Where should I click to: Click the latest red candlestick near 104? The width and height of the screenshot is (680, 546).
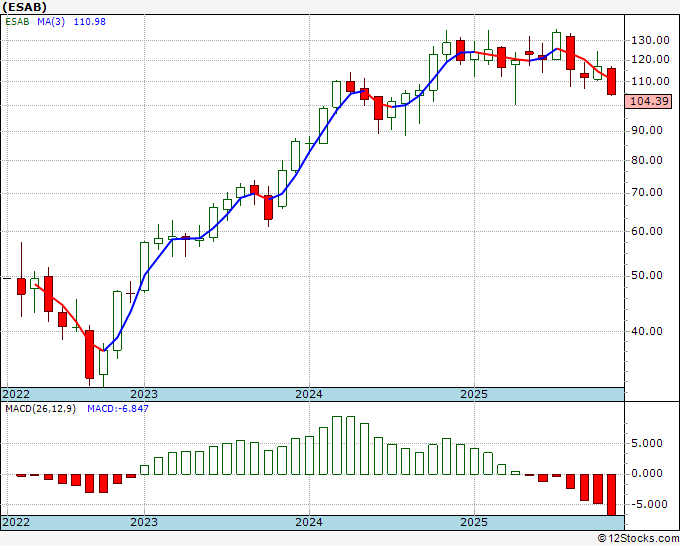point(611,81)
